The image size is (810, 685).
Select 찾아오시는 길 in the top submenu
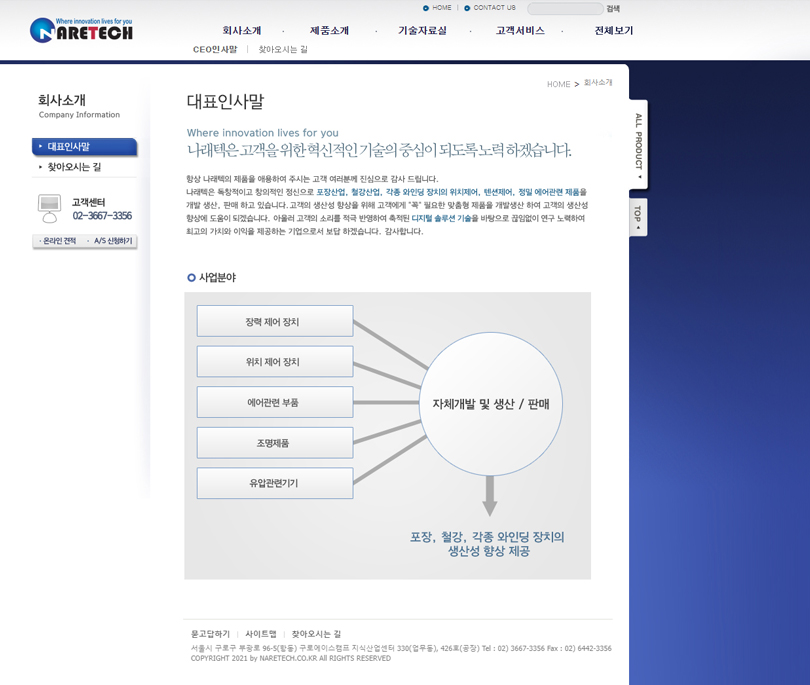[283, 49]
